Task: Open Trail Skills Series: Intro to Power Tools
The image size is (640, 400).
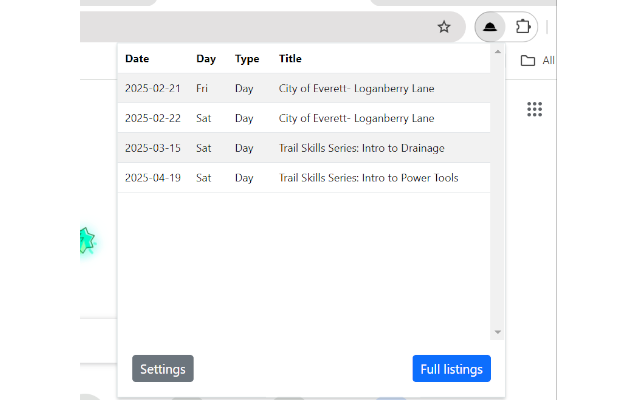Action: [366, 178]
